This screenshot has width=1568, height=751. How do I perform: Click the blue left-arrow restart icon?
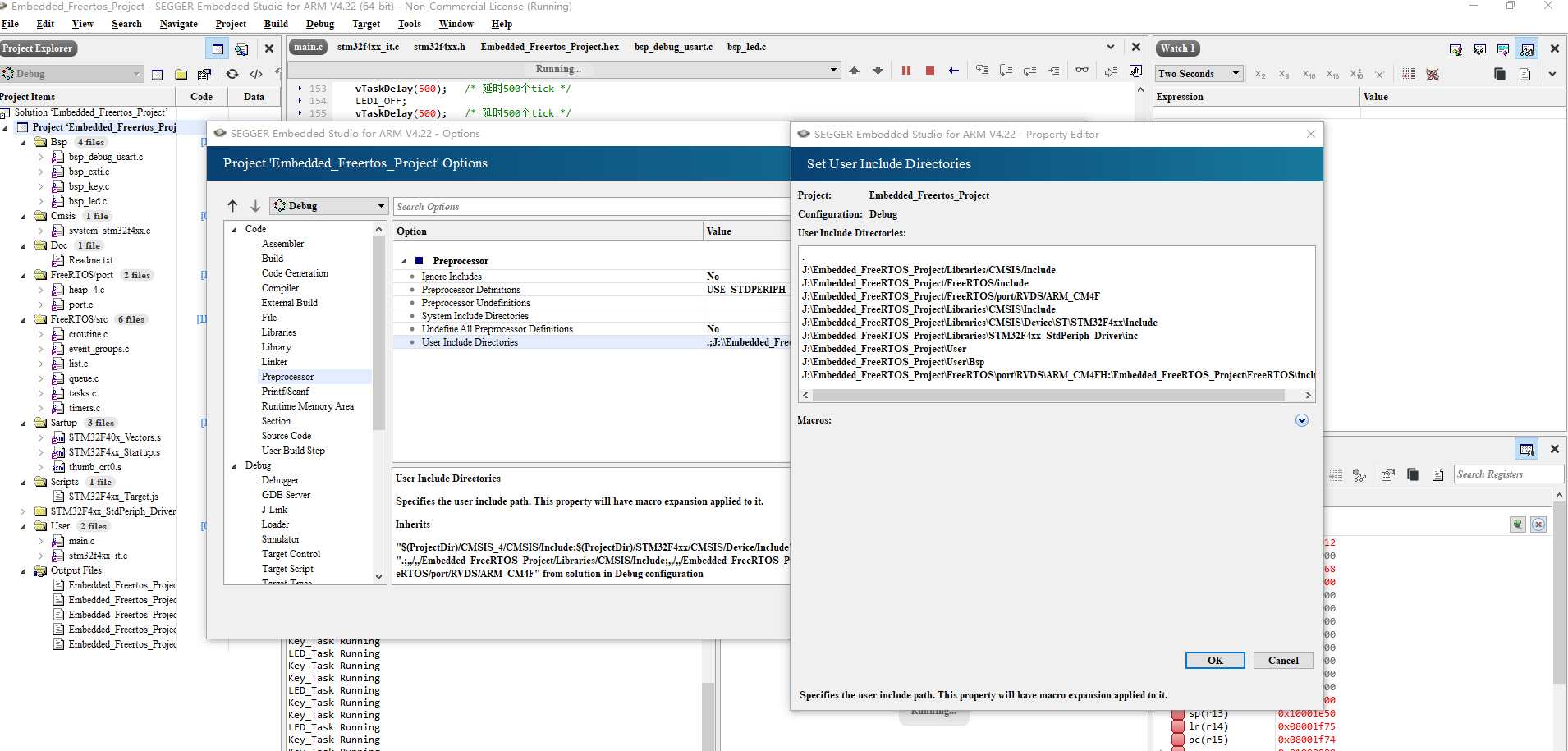point(953,71)
